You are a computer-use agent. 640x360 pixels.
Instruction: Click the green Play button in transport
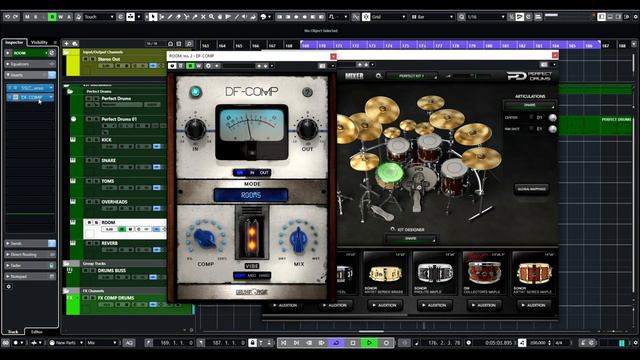369,343
